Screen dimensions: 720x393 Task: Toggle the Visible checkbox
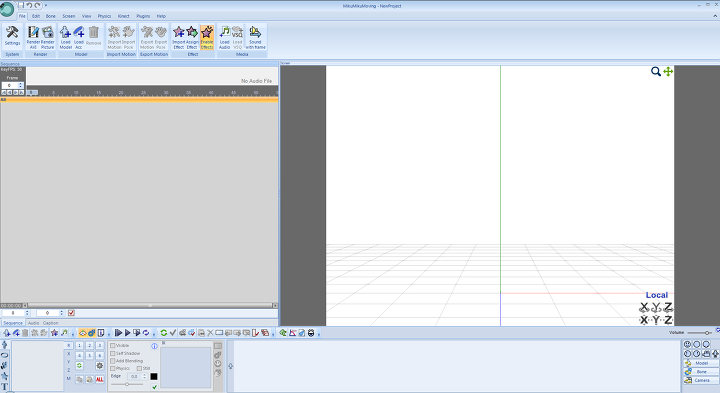click(112, 346)
